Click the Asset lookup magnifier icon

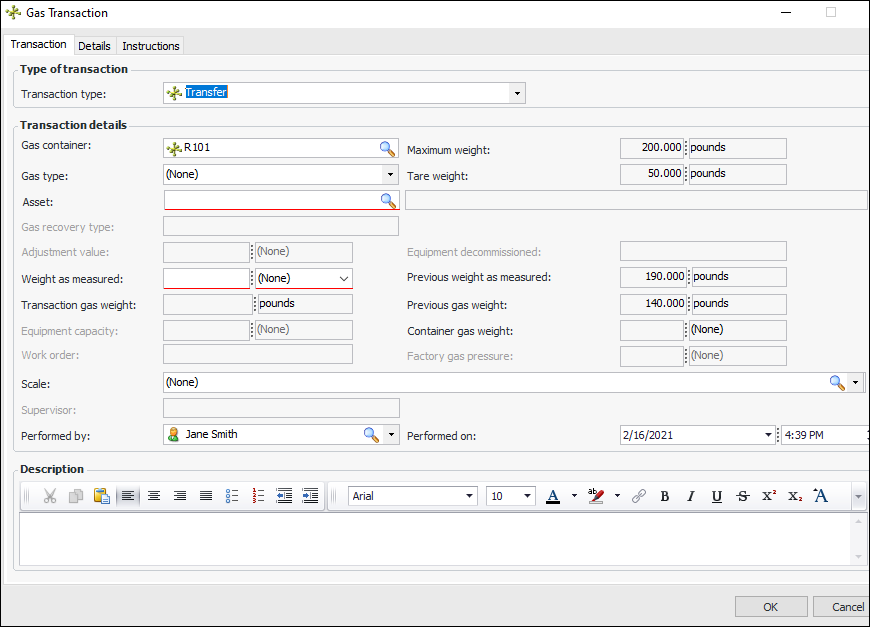tap(388, 200)
